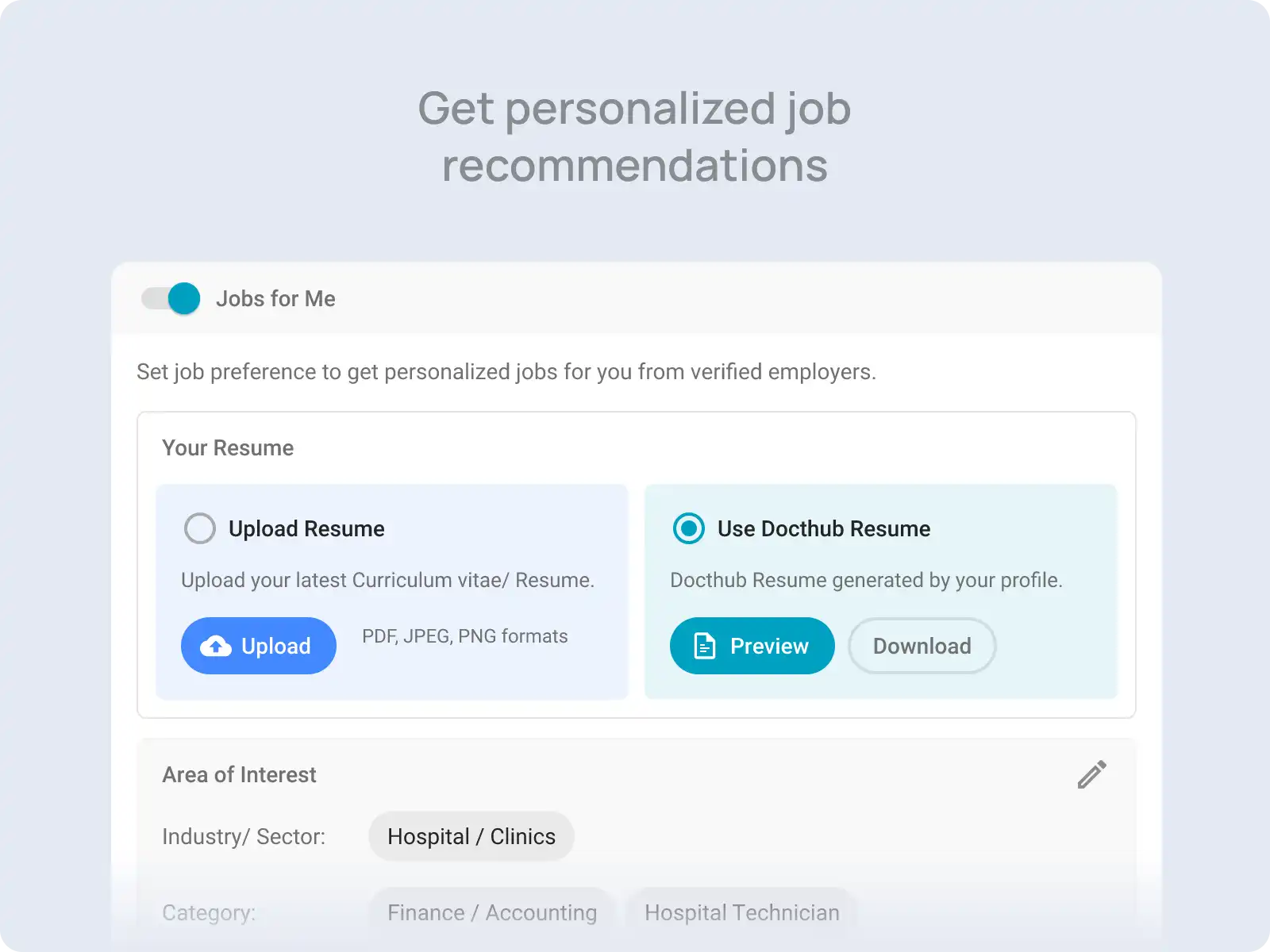Click the cloud upload icon
The image size is (1270, 952).
(x=216, y=646)
